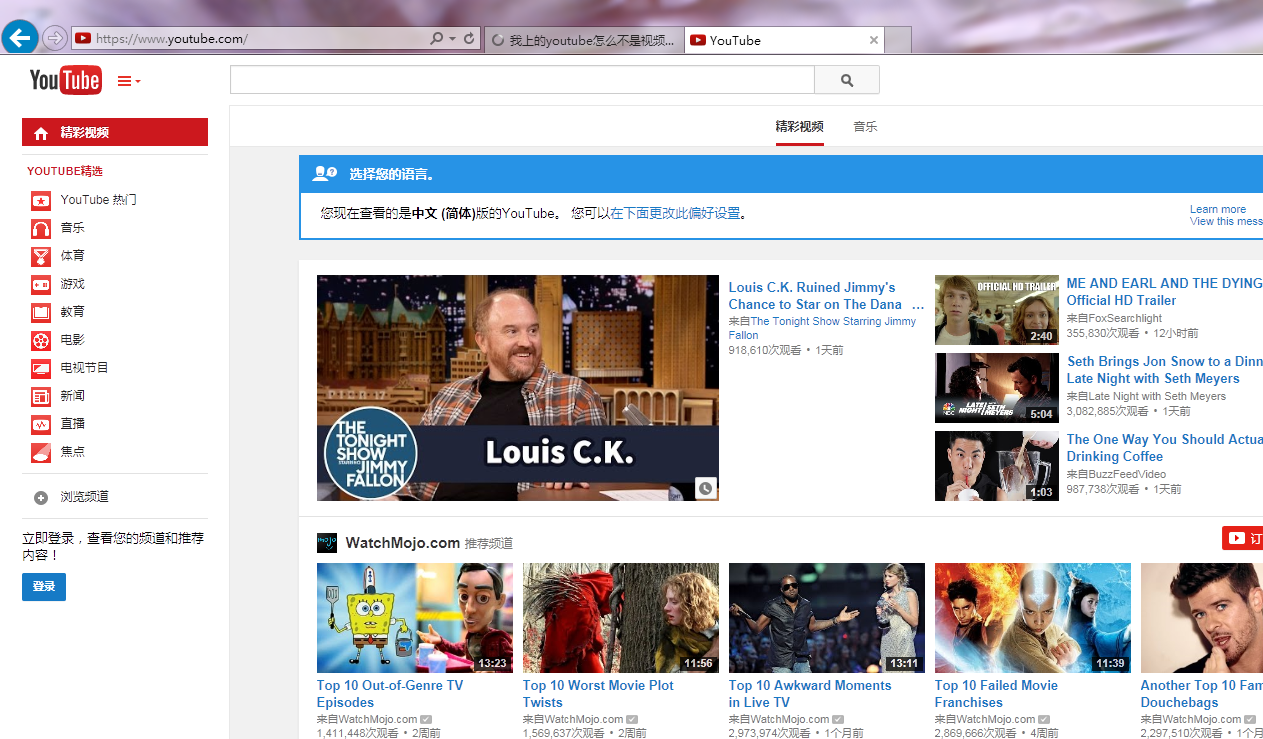Close the YouTube browser tab

click(874, 40)
